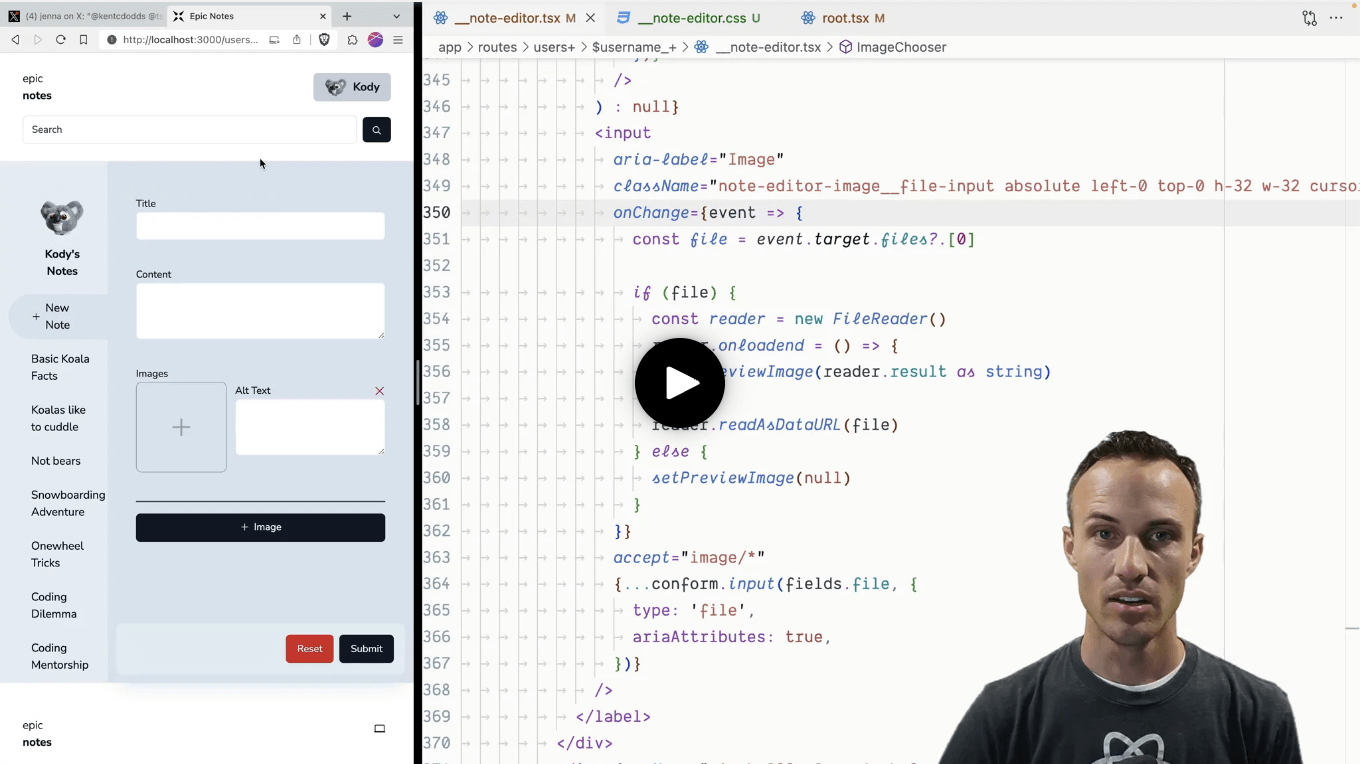
Task: Click inside the Title input field
Action: click(260, 226)
